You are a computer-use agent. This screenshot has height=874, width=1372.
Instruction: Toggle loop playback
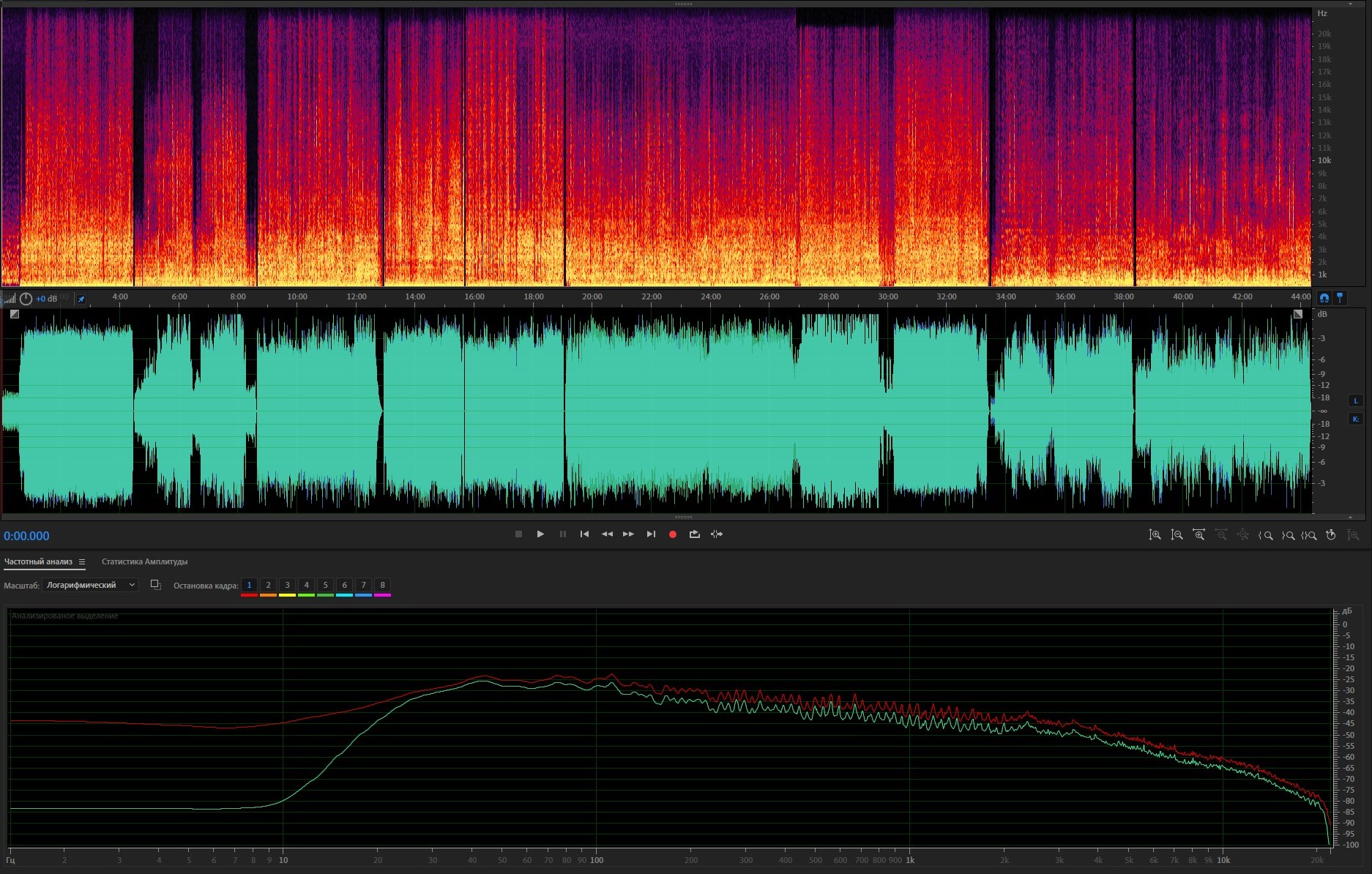694,534
